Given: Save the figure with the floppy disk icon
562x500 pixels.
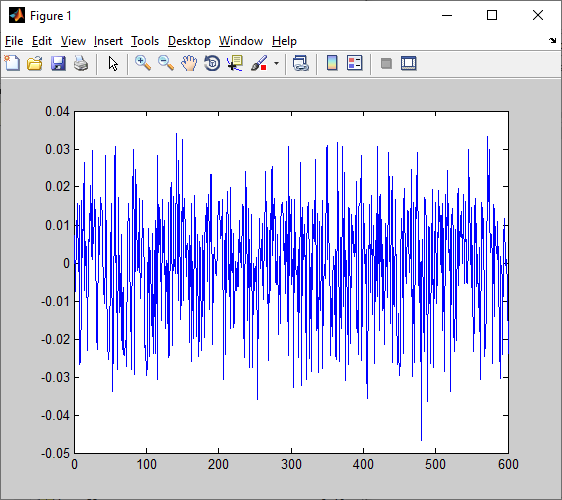Looking at the screenshot, I should [x=58, y=63].
